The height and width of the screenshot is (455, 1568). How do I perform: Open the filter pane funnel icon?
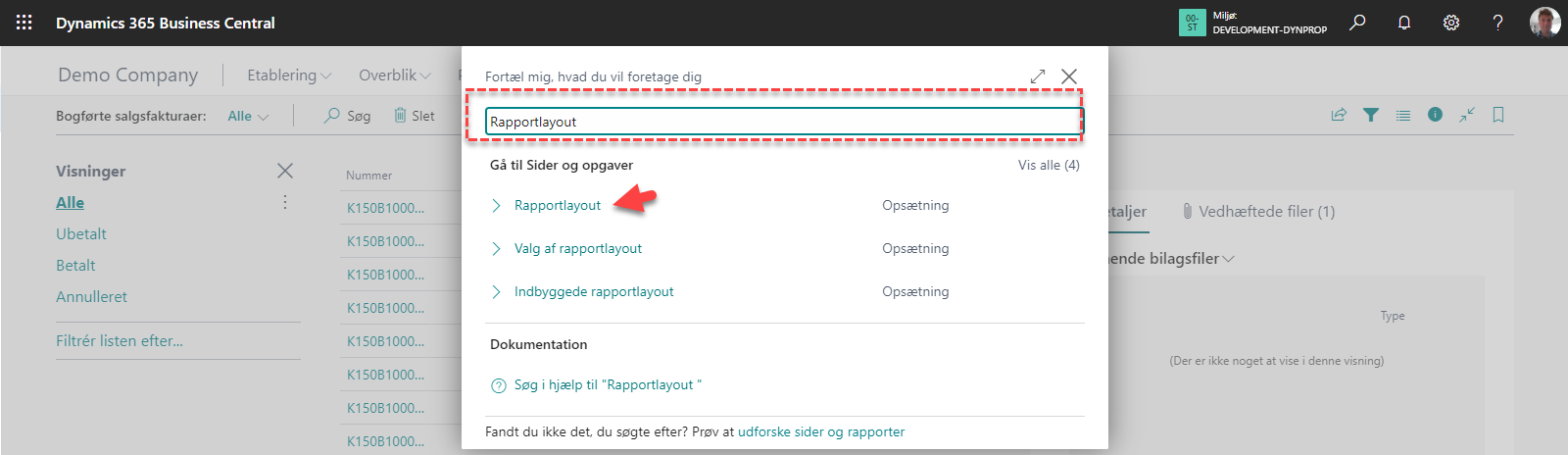(x=1371, y=115)
